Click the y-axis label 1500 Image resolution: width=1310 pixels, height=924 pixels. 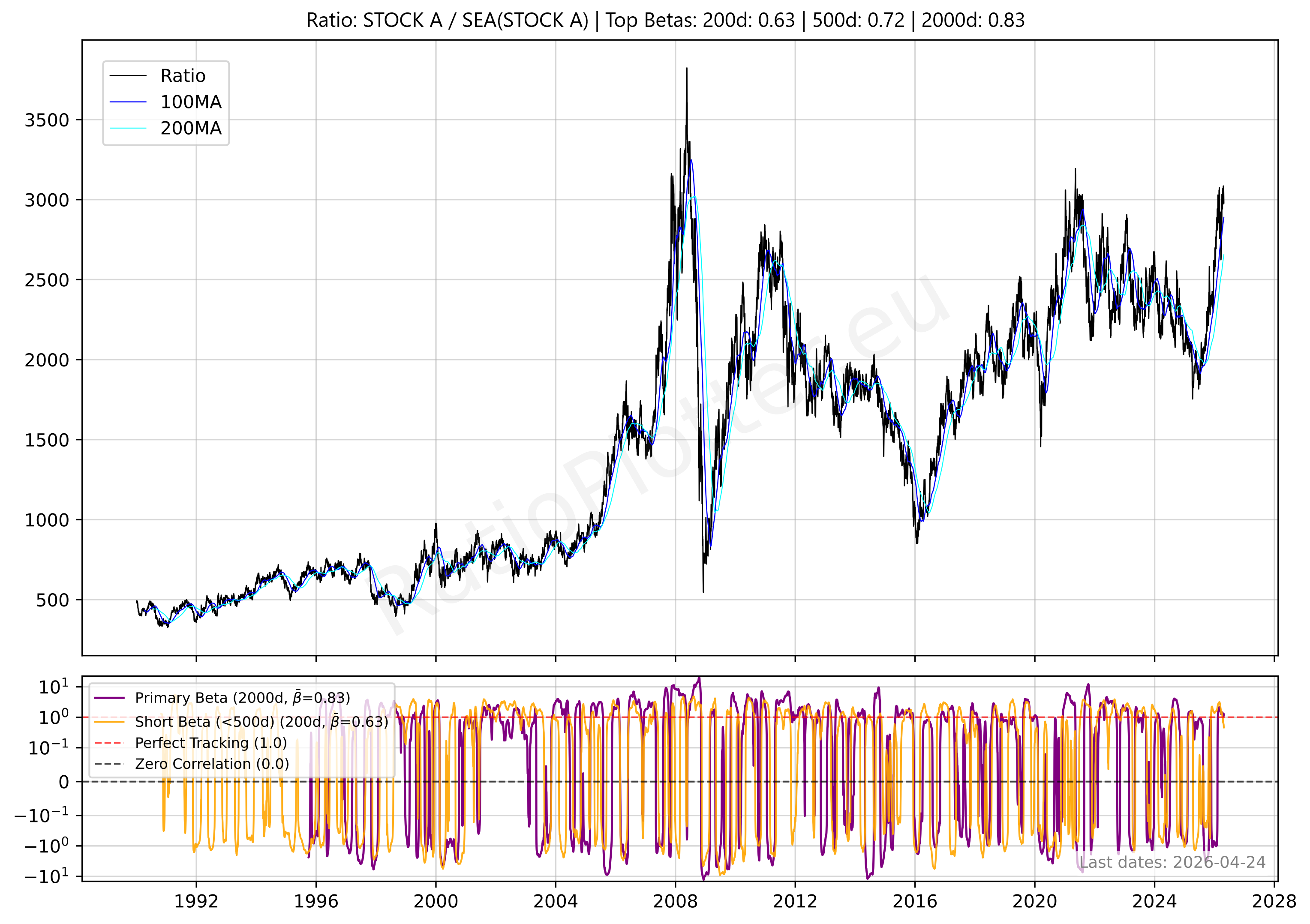coord(47,440)
